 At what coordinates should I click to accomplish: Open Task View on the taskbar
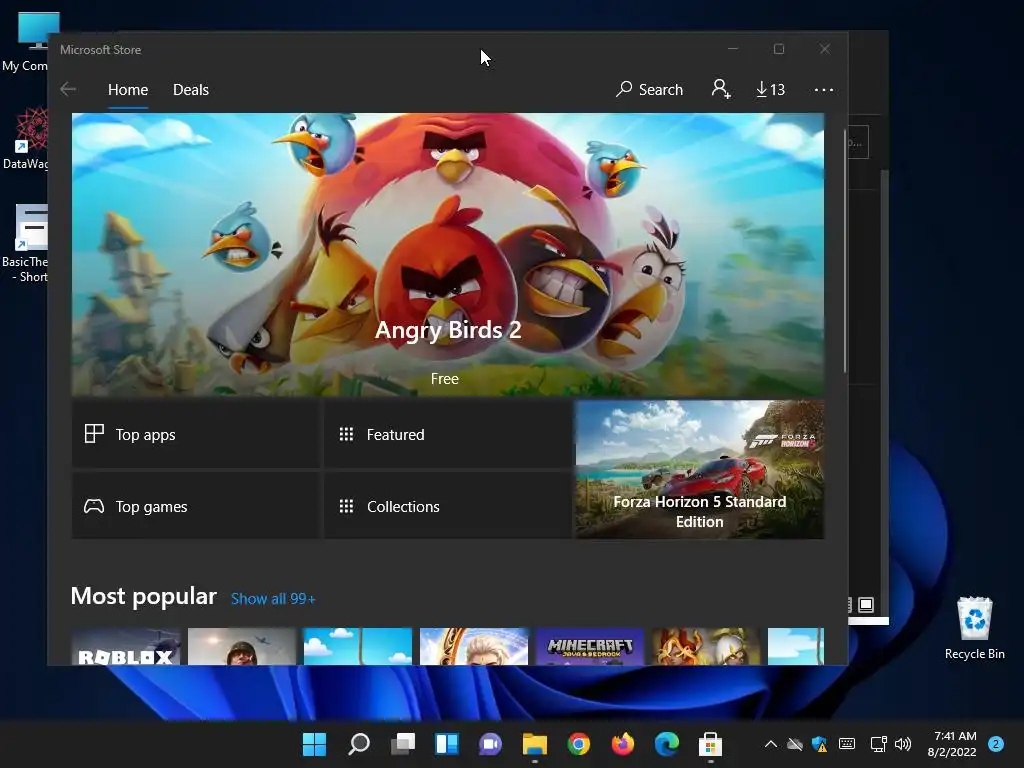[403, 744]
